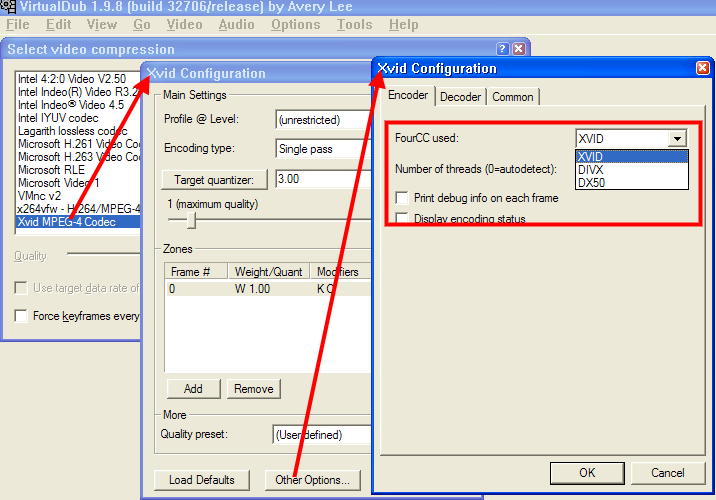Click the Load Defaults button
This screenshot has width=716, height=500.
coord(201,480)
